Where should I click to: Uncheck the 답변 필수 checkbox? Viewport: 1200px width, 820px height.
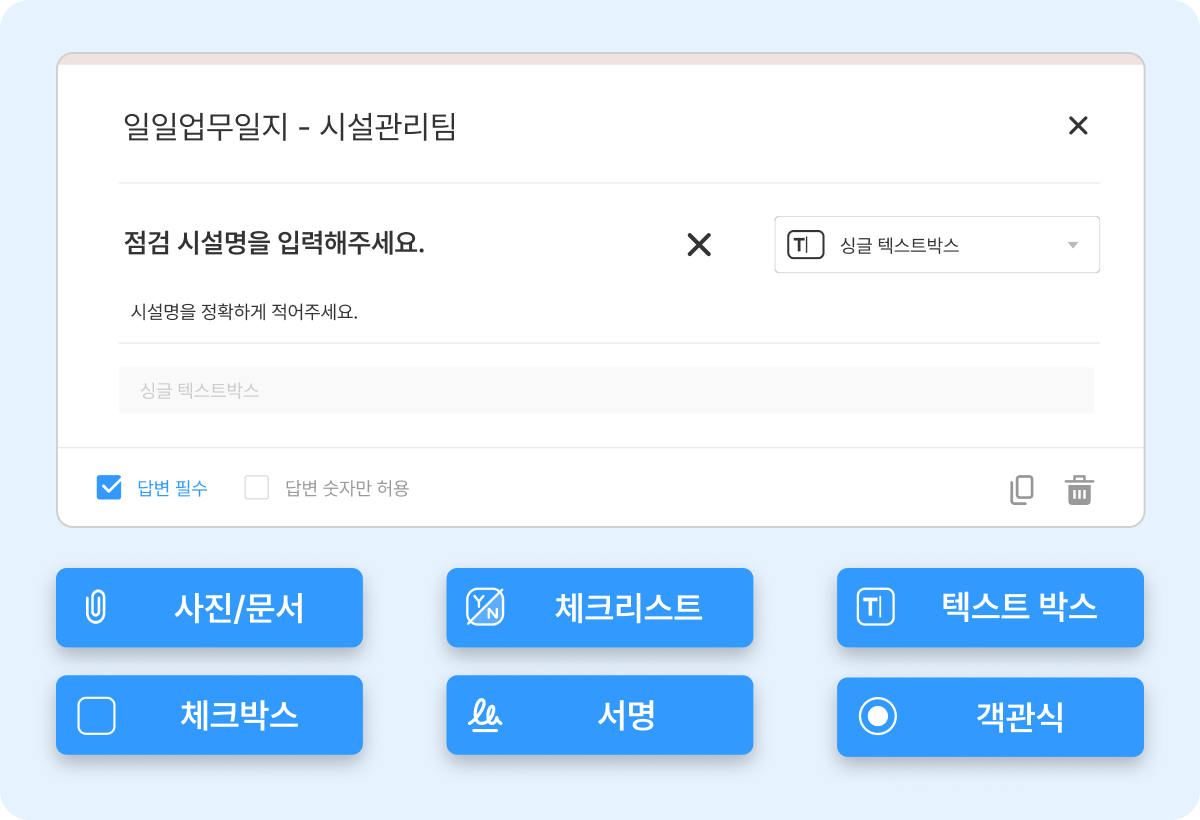[x=109, y=488]
